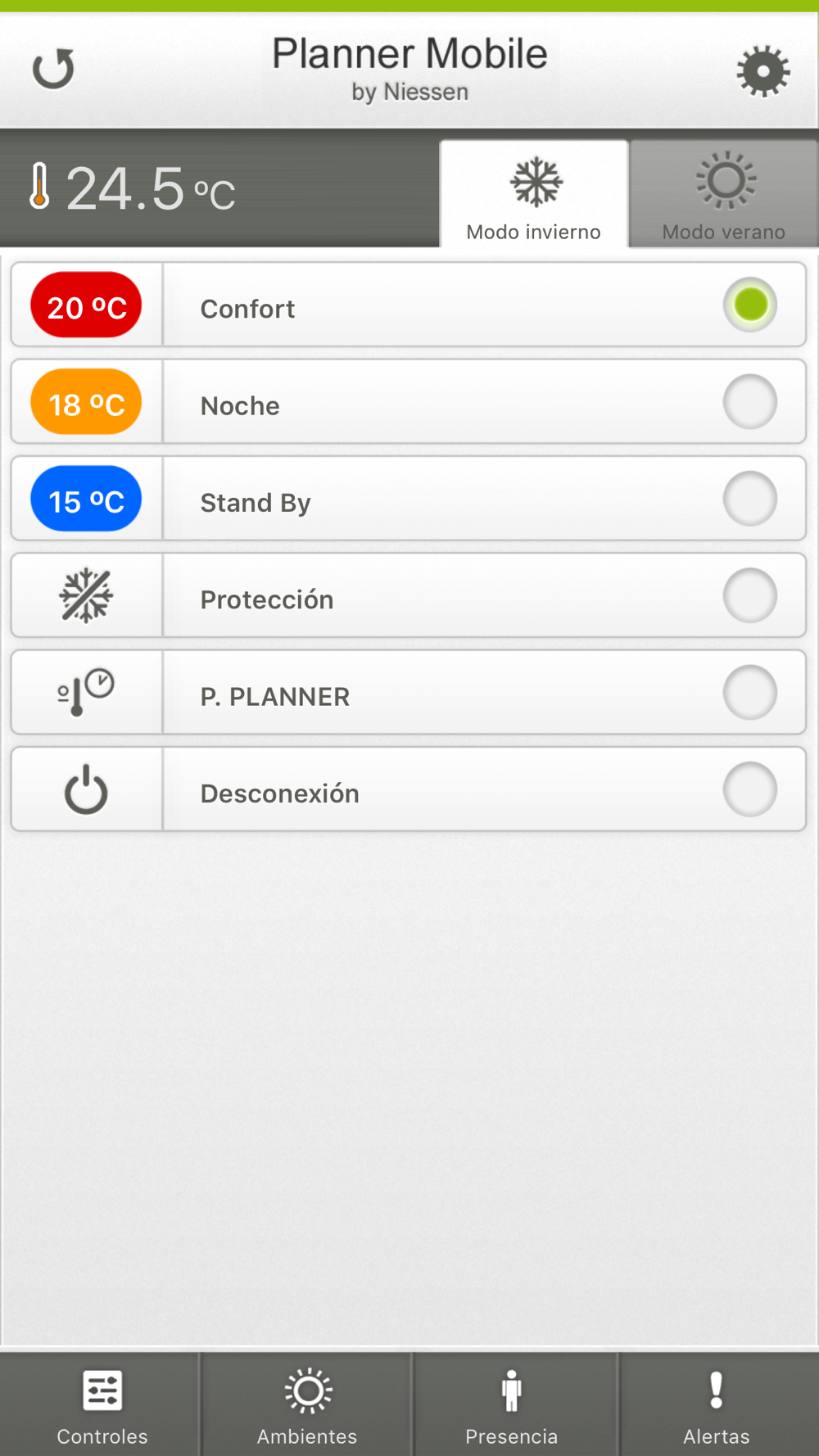The height and width of the screenshot is (1456, 819).
Task: Tap the thermometer icon beside 24.5 °C
Action: [x=38, y=187]
